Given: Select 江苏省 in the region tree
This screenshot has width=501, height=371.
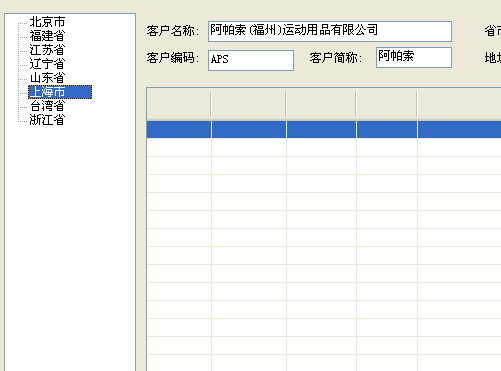Looking at the screenshot, I should click(x=47, y=50).
